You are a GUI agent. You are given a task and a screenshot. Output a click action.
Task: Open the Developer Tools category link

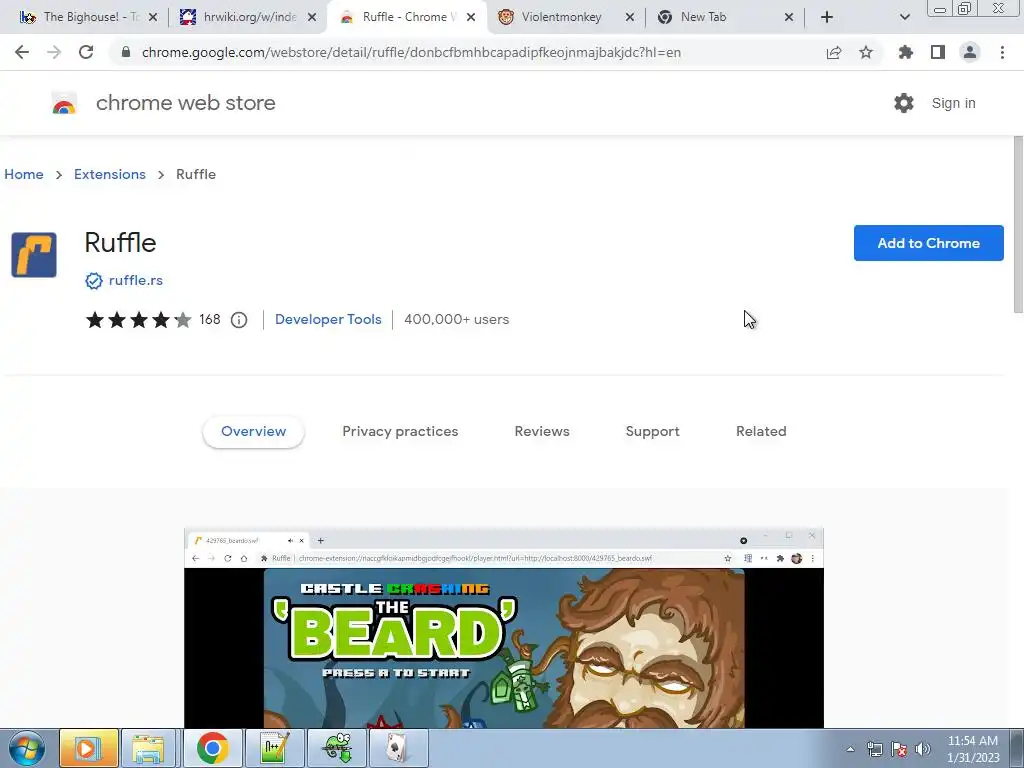(x=328, y=319)
